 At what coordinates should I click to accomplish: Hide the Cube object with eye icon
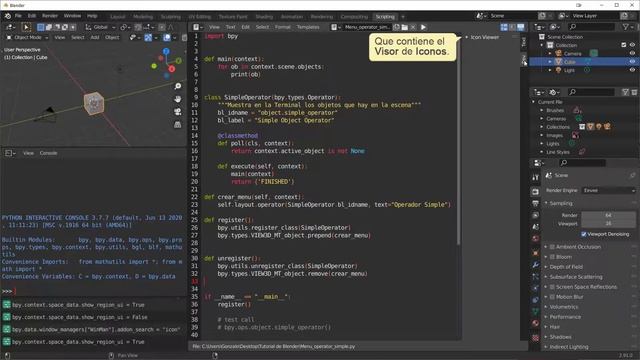click(632, 62)
